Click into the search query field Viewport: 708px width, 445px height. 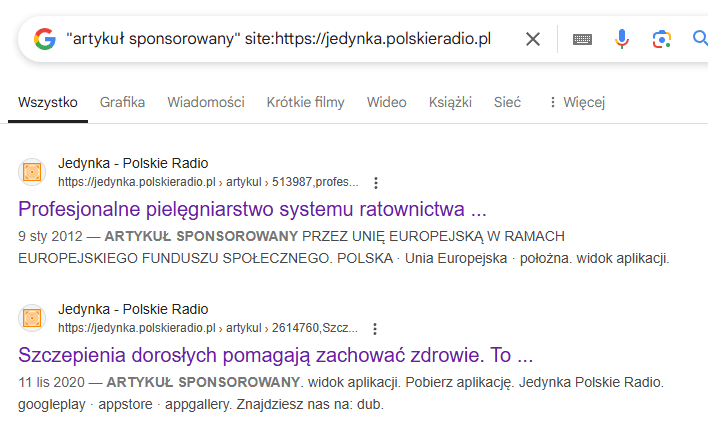(x=280, y=39)
